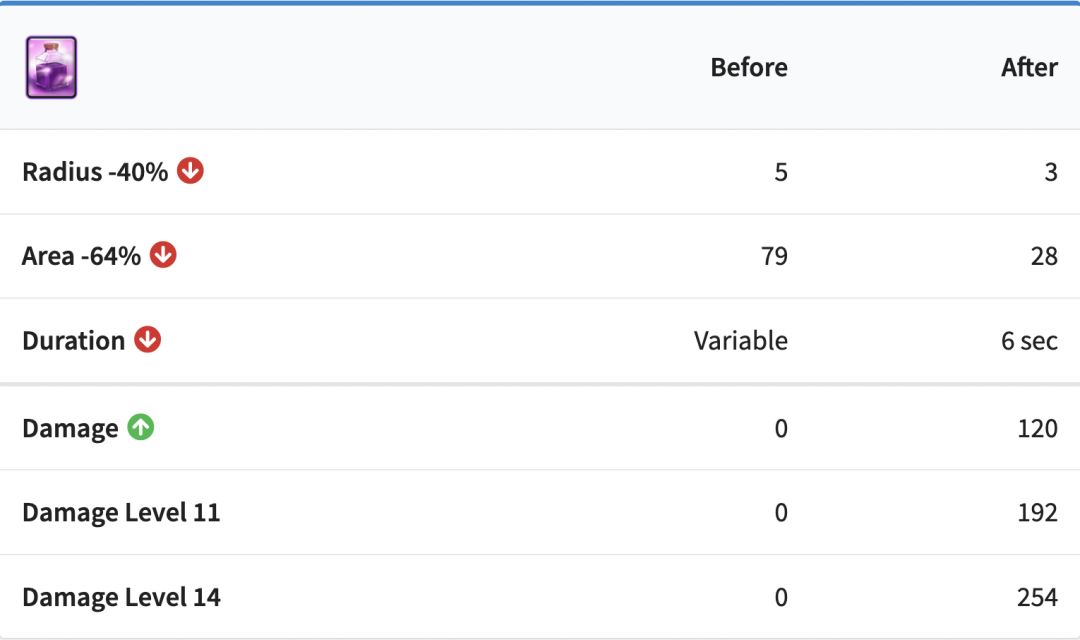
Task: Click the Damage Level 11 label
Action: tap(121, 513)
